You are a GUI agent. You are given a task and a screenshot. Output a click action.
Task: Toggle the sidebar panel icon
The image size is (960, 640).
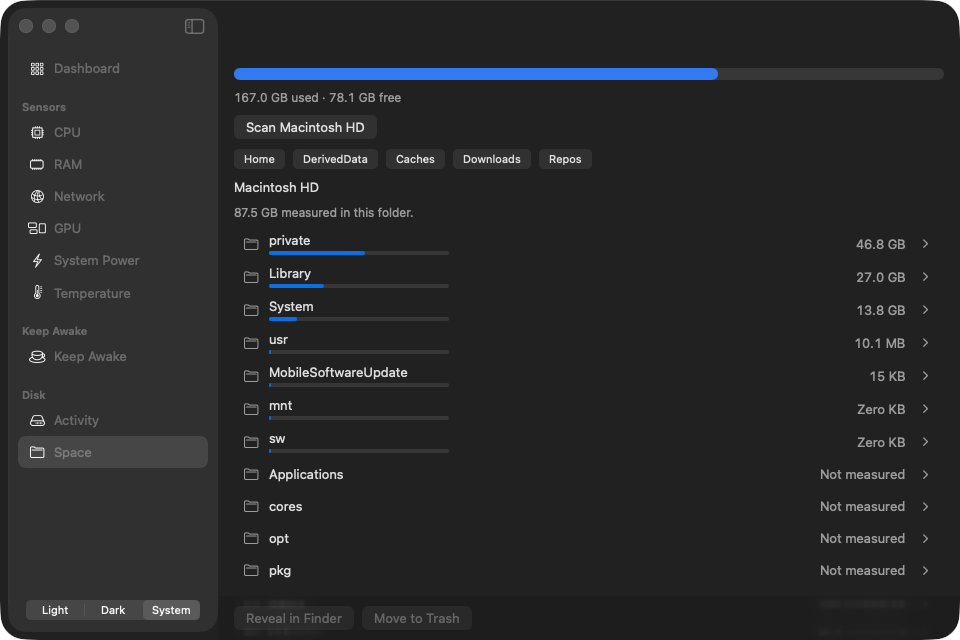[x=194, y=26]
